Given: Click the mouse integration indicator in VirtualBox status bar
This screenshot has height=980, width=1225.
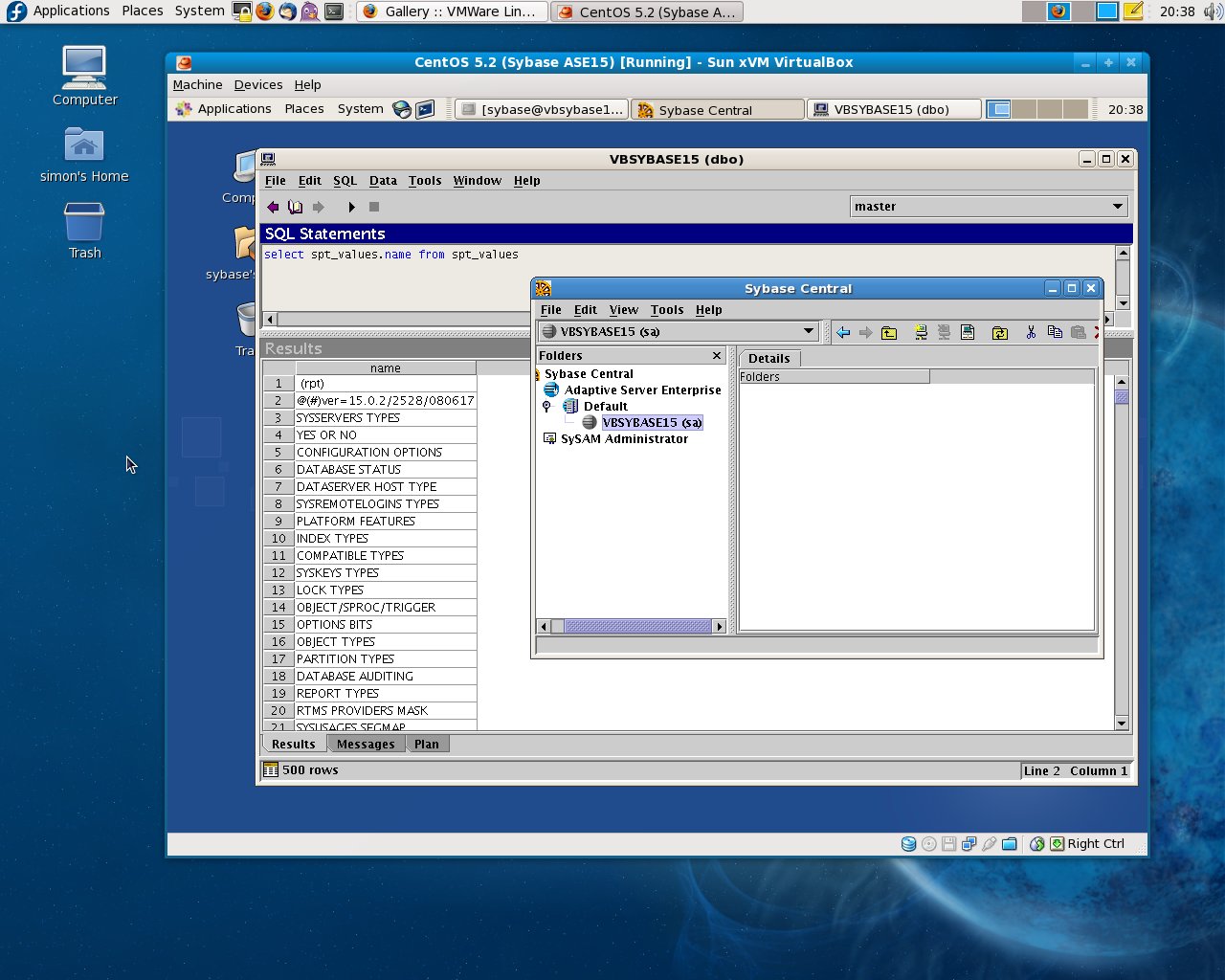Looking at the screenshot, I should point(1037,844).
